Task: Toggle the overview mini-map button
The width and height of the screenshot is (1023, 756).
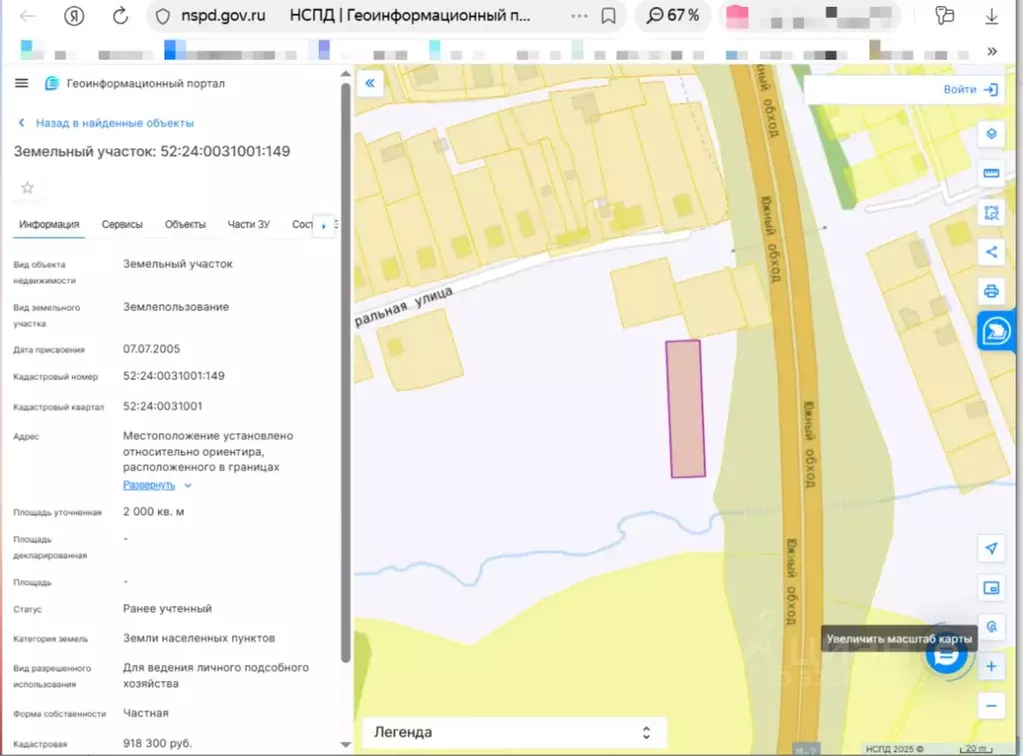Action: coord(991,587)
